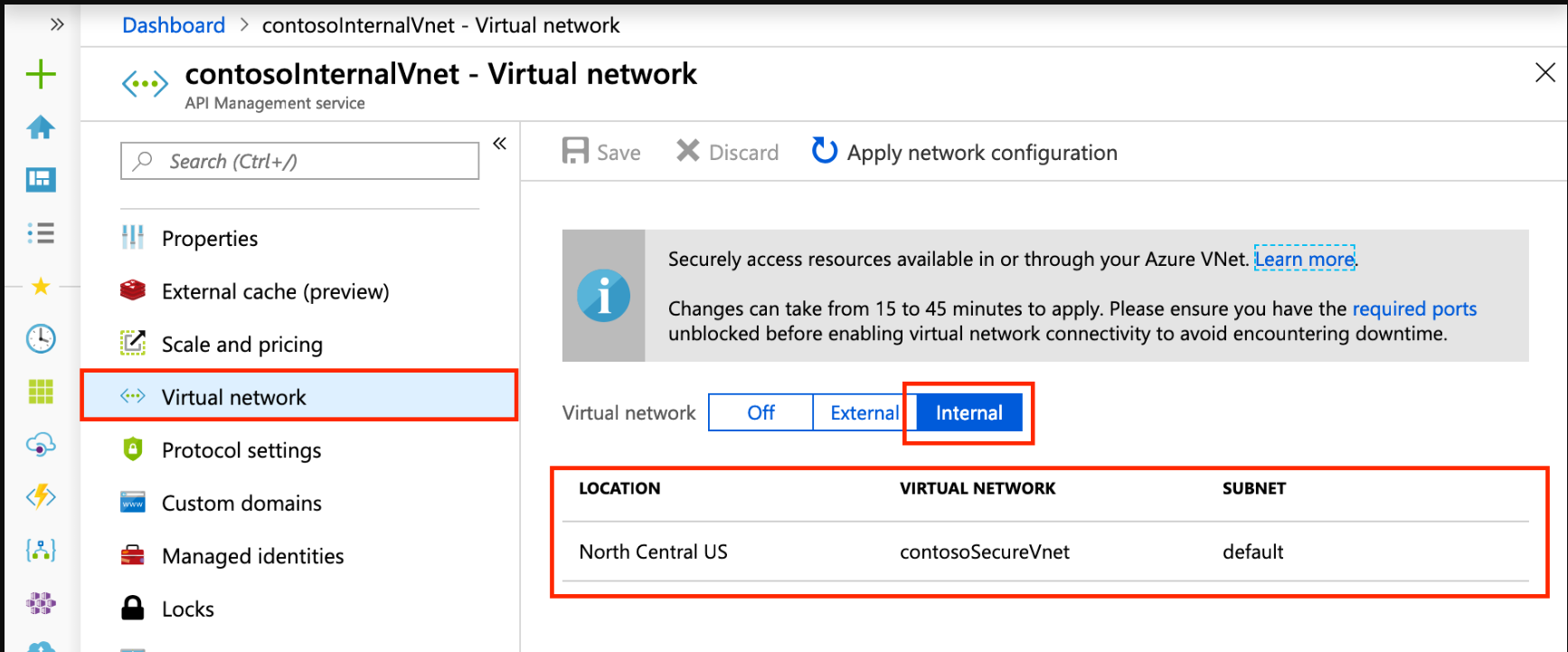Open the Function App lightning icon
Viewport: 1568px width, 652px height.
(41, 496)
